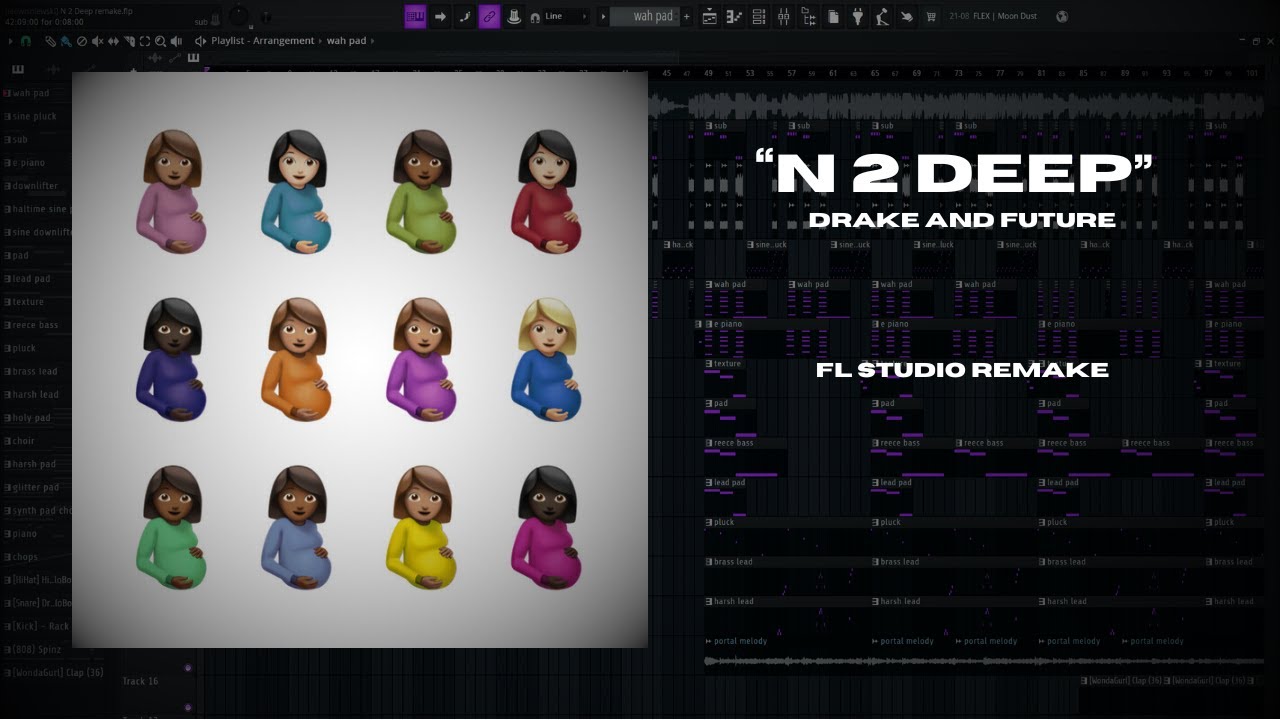
Task: Toggle typing keyboard to piano
Action: pyautogui.click(x=415, y=16)
